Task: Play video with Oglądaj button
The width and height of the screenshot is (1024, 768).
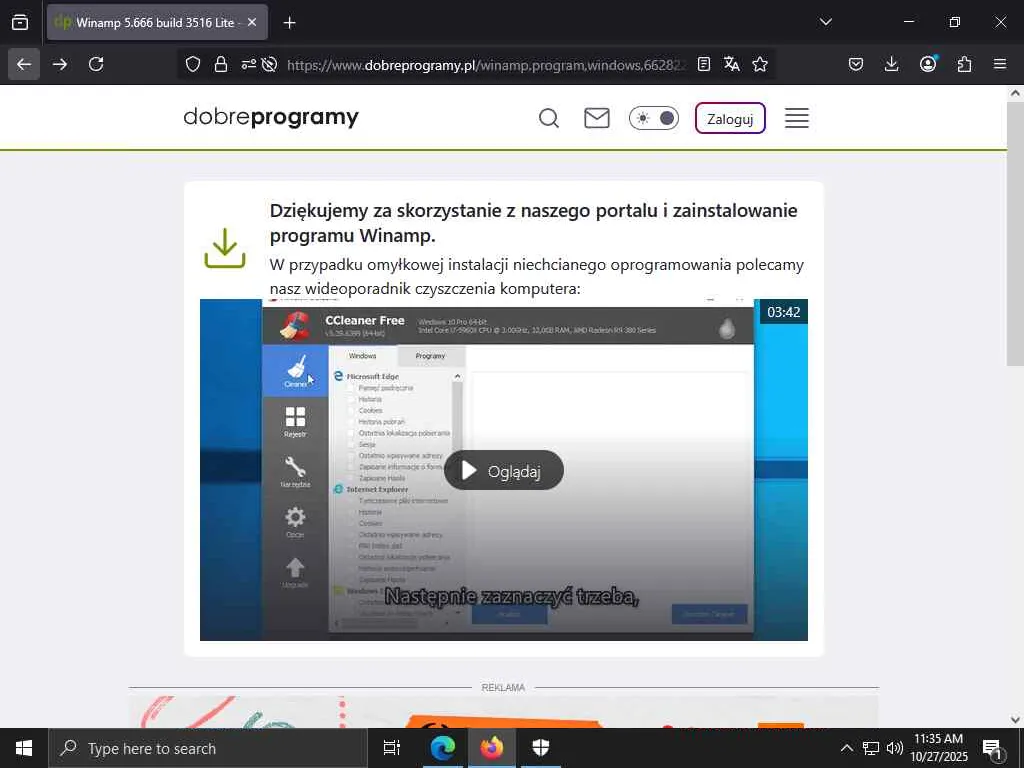Action: [504, 470]
